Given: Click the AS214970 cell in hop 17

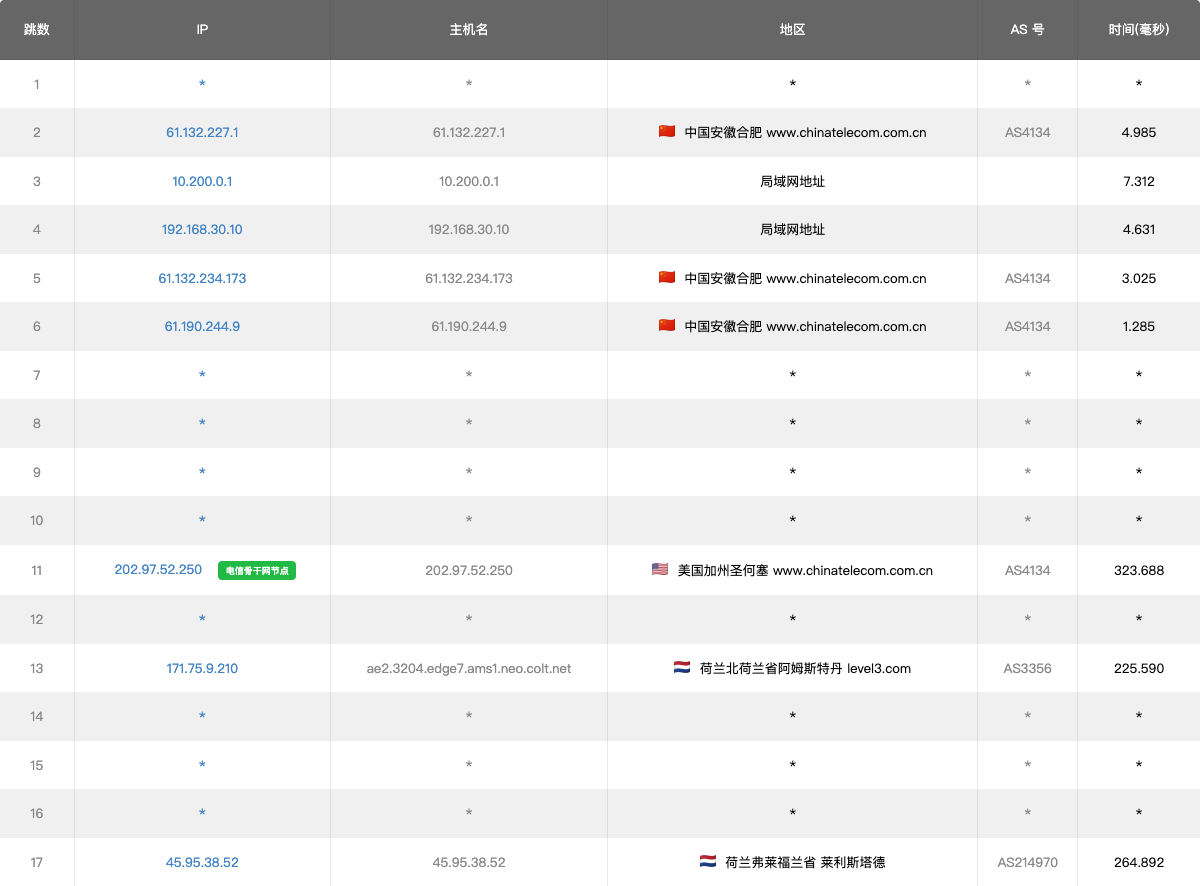Looking at the screenshot, I should tap(1027, 862).
